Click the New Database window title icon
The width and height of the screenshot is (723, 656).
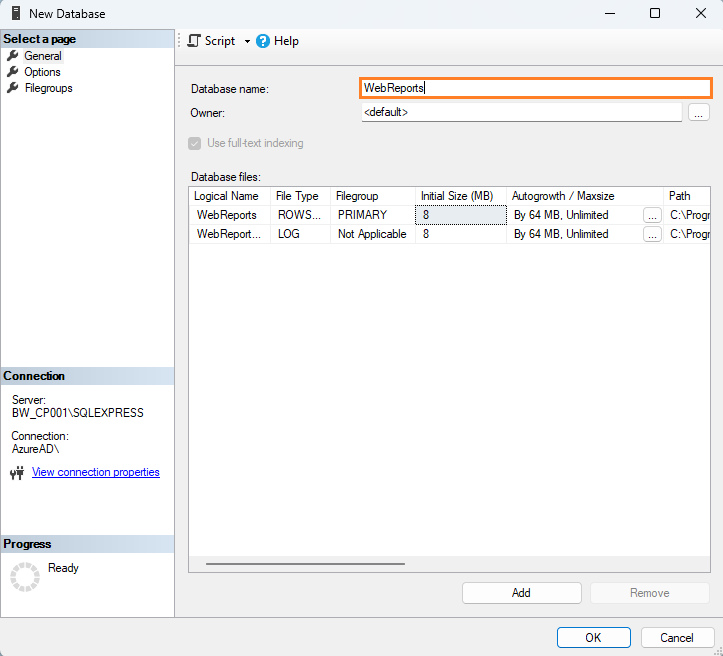point(16,13)
